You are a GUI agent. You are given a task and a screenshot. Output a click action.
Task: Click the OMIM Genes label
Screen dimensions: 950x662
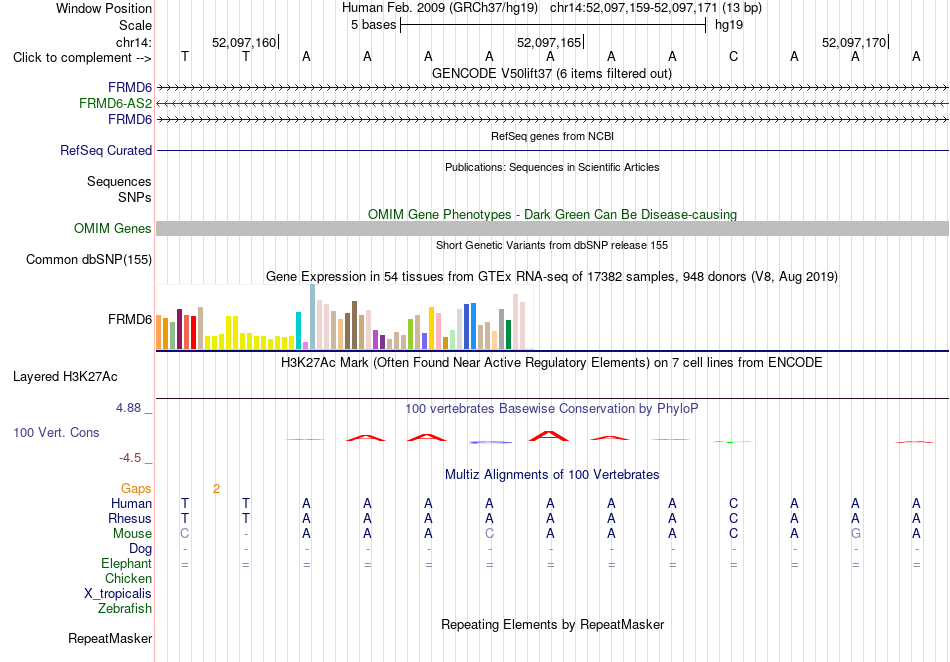pyautogui.click(x=112, y=228)
